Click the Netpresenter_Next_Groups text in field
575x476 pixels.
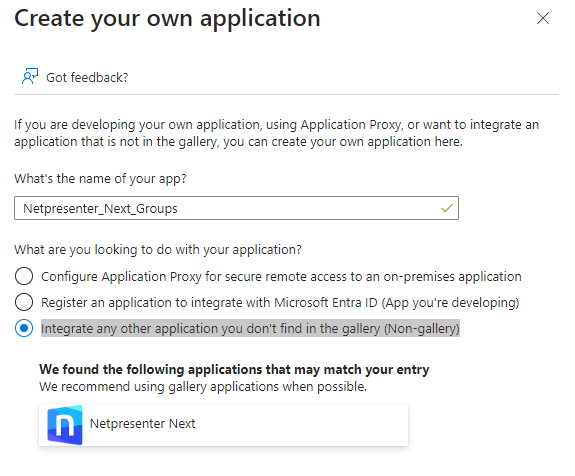(x=100, y=209)
